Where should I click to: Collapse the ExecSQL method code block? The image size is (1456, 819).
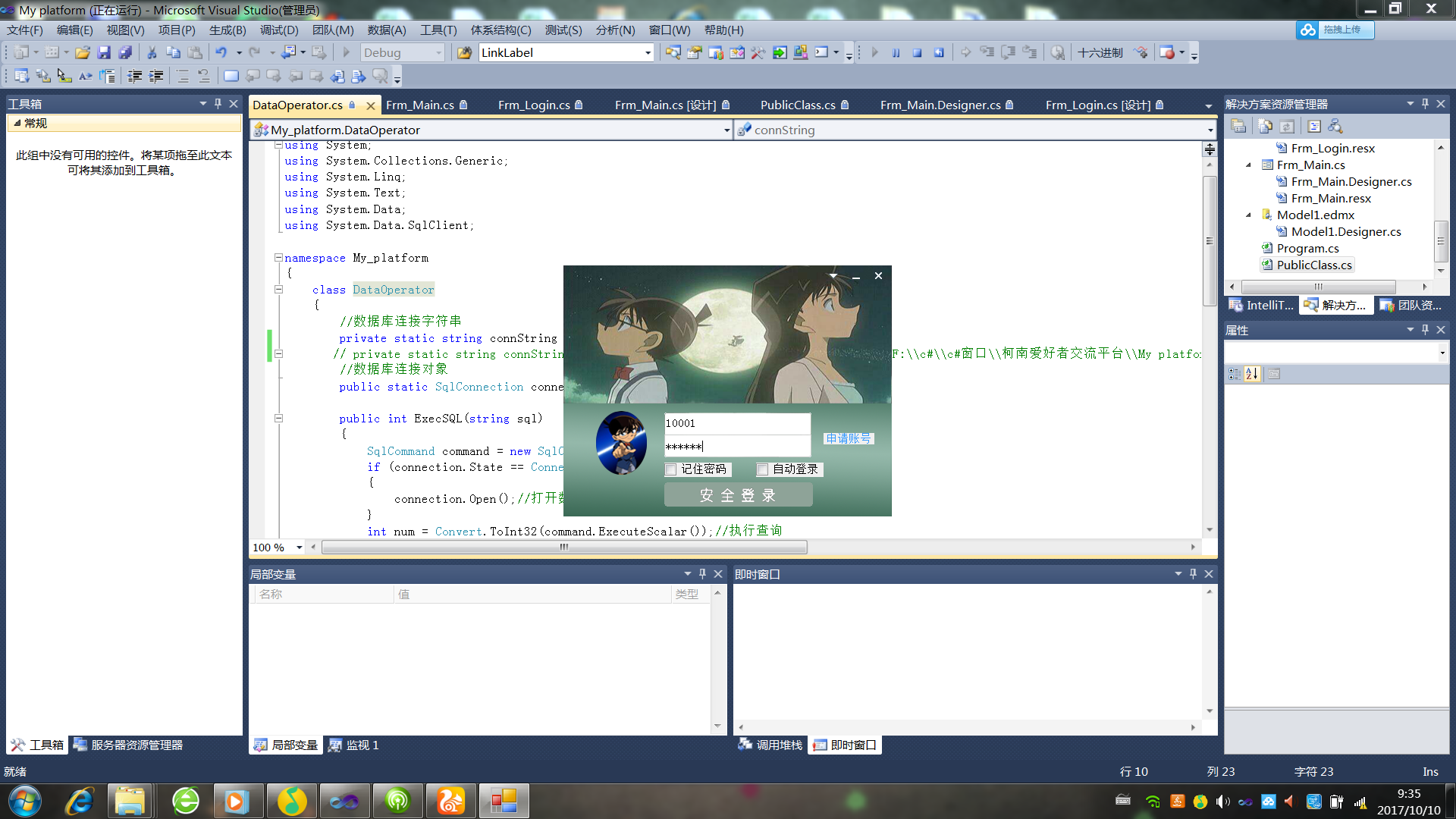(x=278, y=419)
